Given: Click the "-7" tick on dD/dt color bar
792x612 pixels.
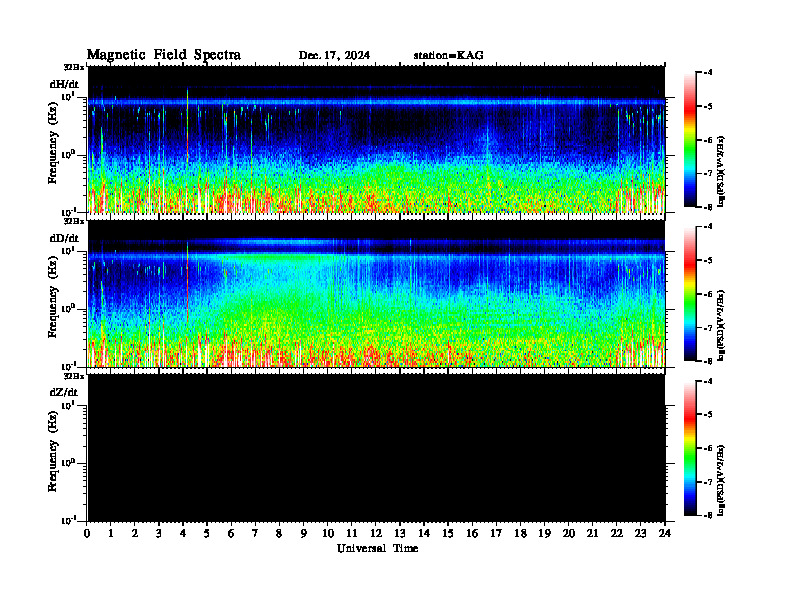Looking at the screenshot, I should pos(708,328).
